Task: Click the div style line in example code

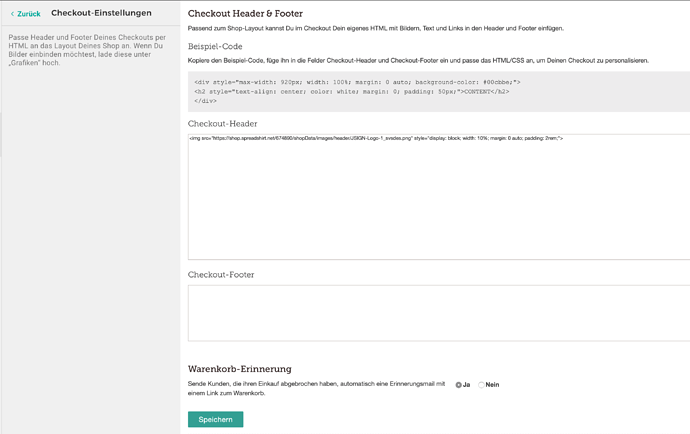Action: [x=357, y=82]
